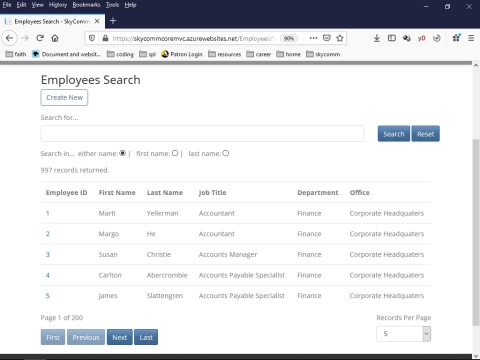
Task: Go to the Next page
Action: 120,337
